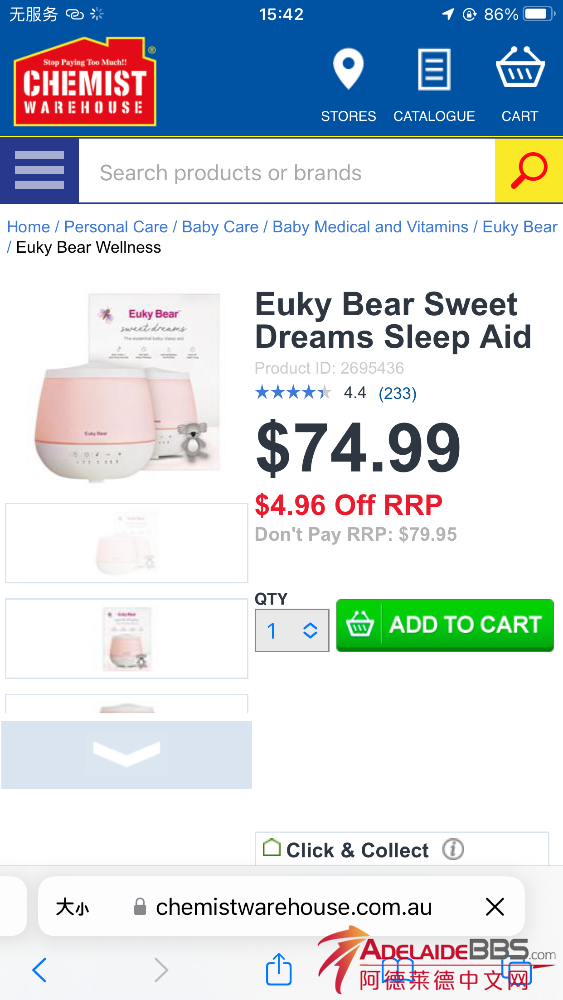563x1000 pixels.
Task: Select the second product thumbnail
Action: 126,638
